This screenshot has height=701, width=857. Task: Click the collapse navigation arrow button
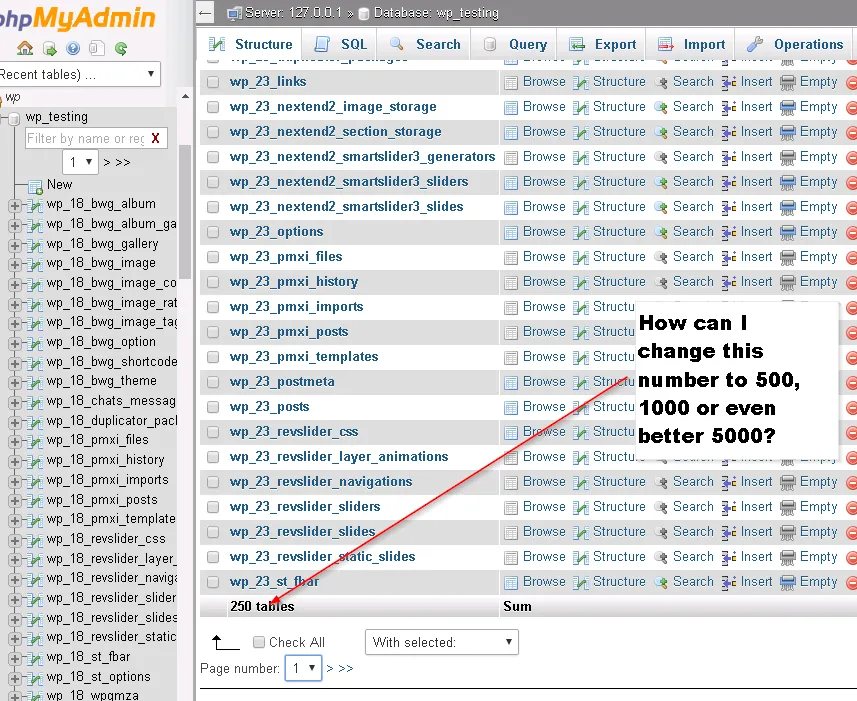(x=206, y=13)
